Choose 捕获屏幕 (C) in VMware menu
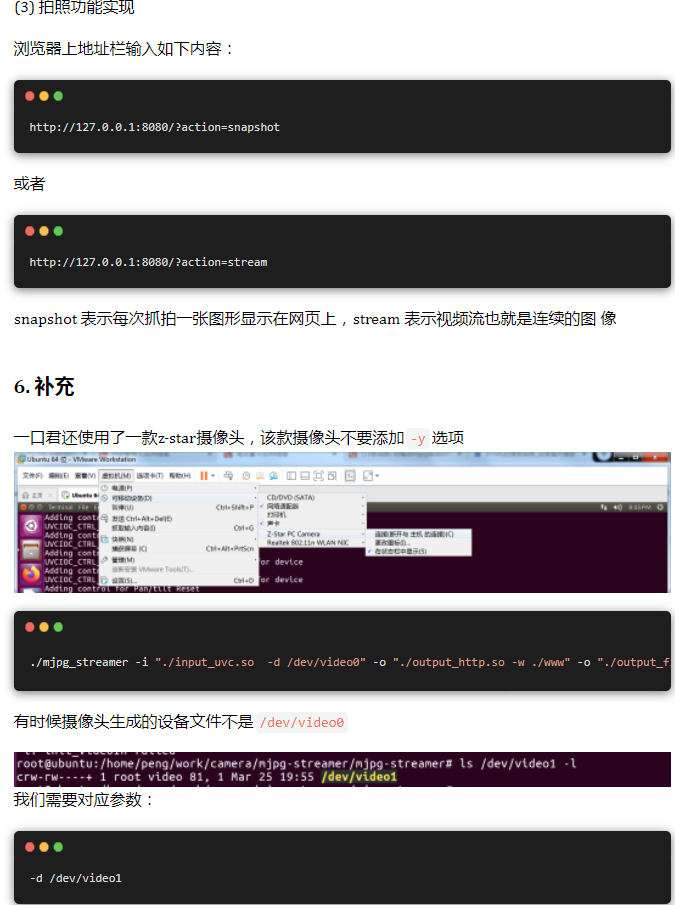 pos(178,549)
